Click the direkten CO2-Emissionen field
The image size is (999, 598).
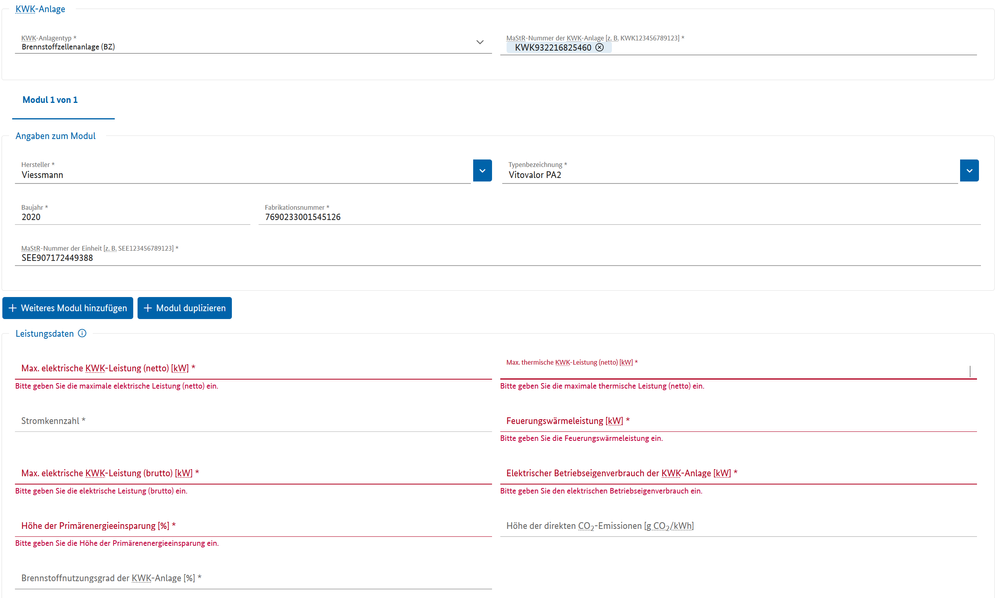coord(738,526)
